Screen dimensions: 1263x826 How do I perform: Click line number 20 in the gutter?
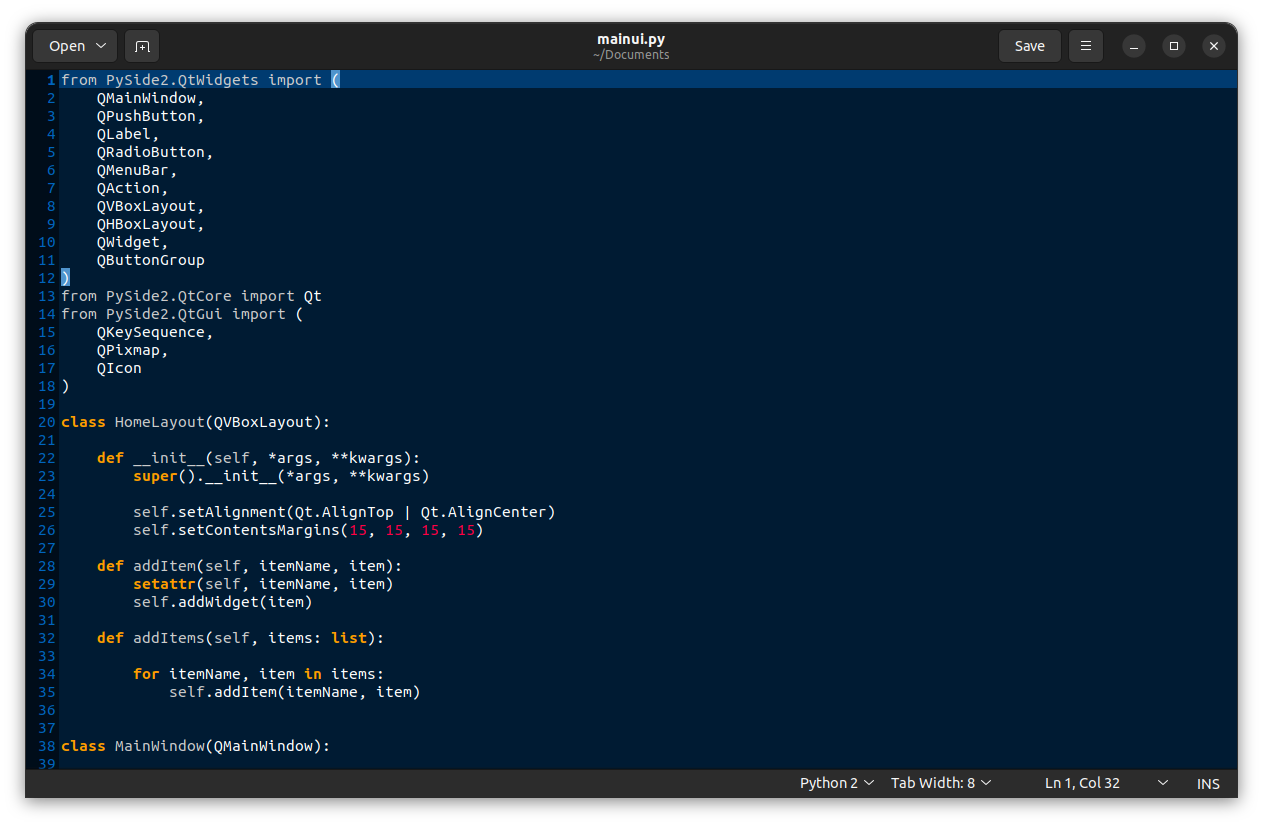coord(47,422)
